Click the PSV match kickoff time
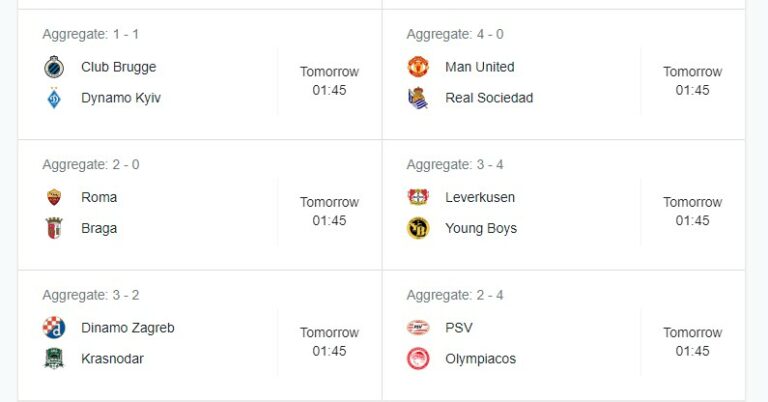768x402 pixels. pyautogui.click(x=692, y=341)
